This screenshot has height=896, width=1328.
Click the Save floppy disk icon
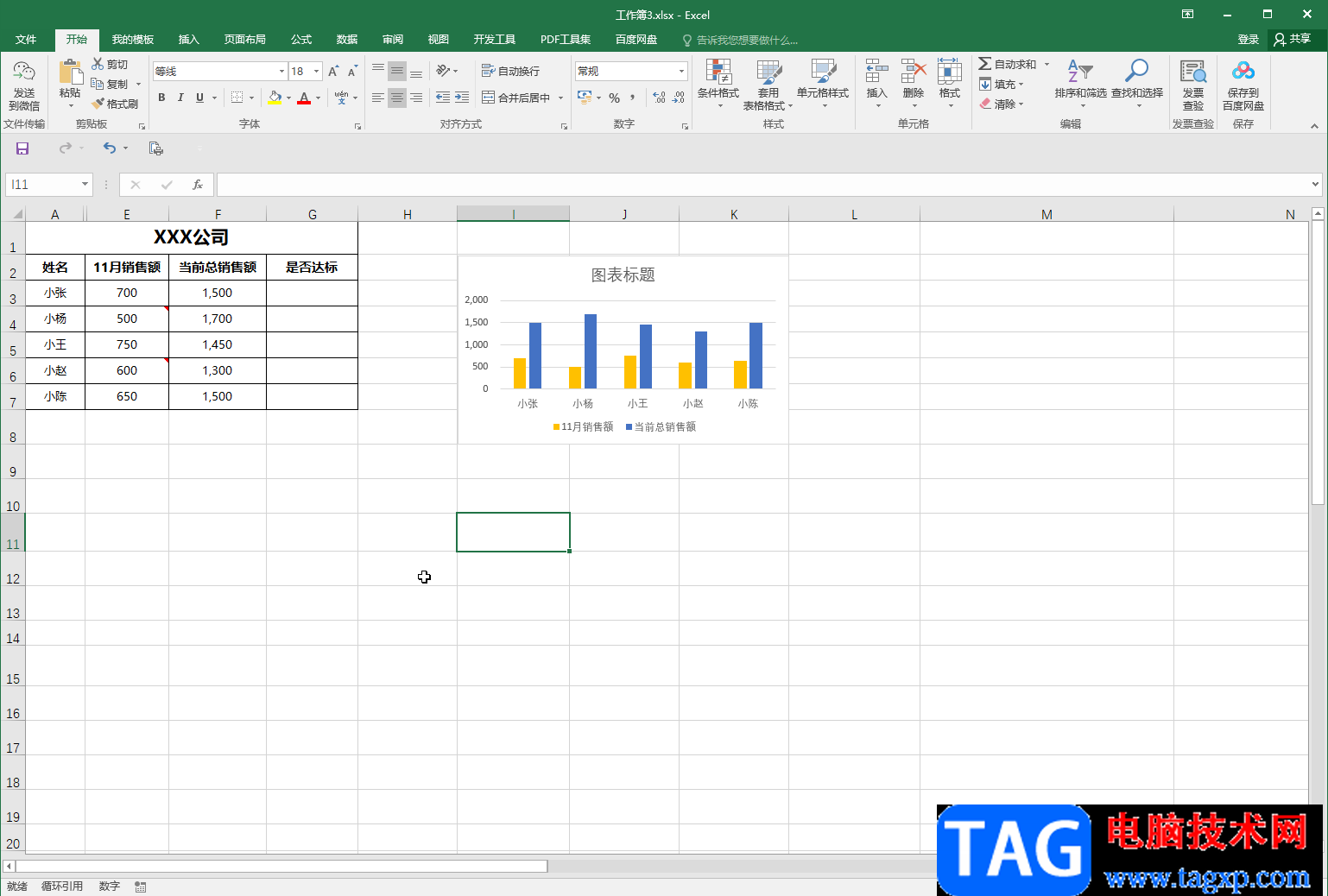point(22,148)
